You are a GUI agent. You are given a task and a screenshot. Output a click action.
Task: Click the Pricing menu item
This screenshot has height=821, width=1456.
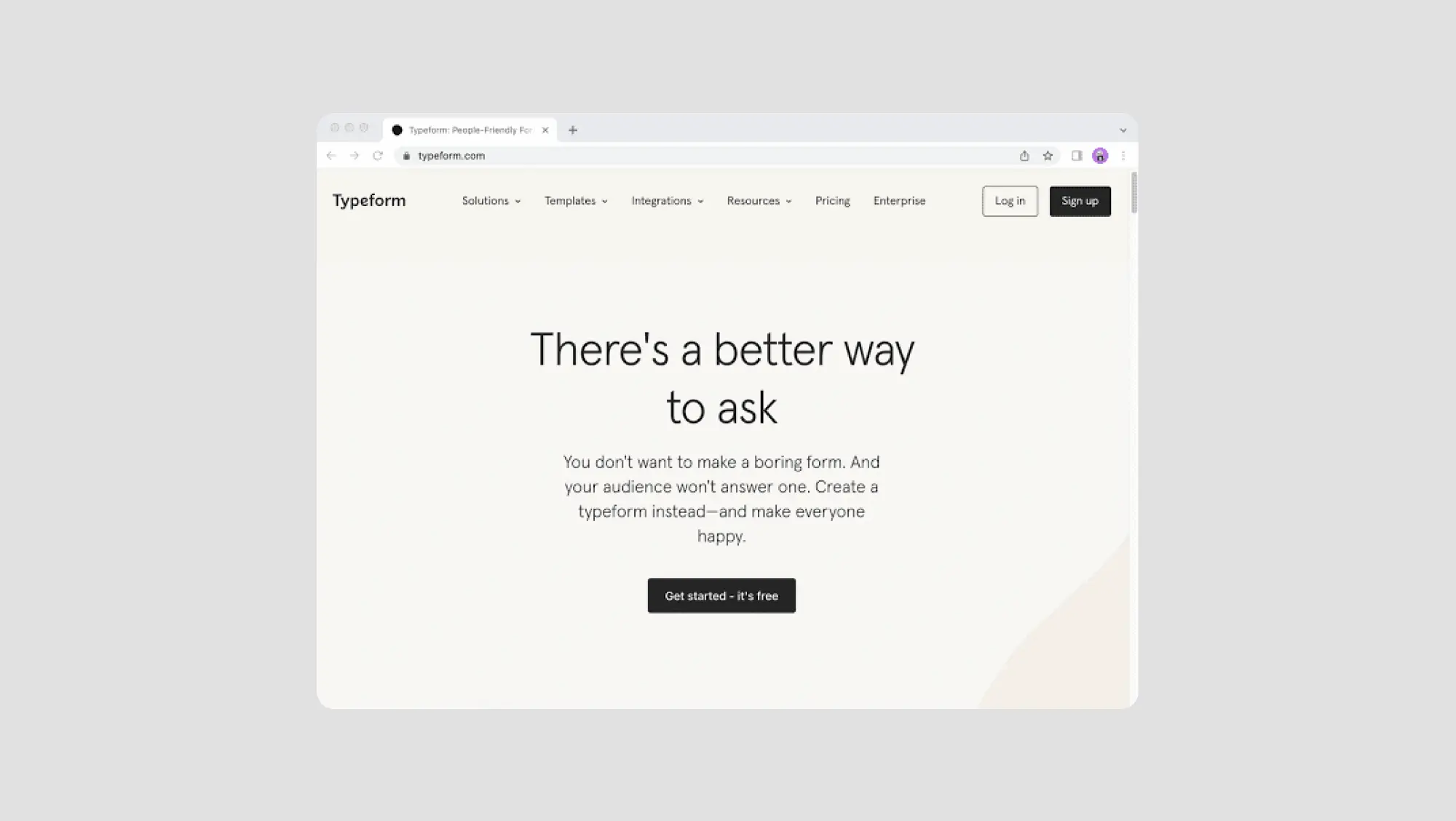click(832, 200)
